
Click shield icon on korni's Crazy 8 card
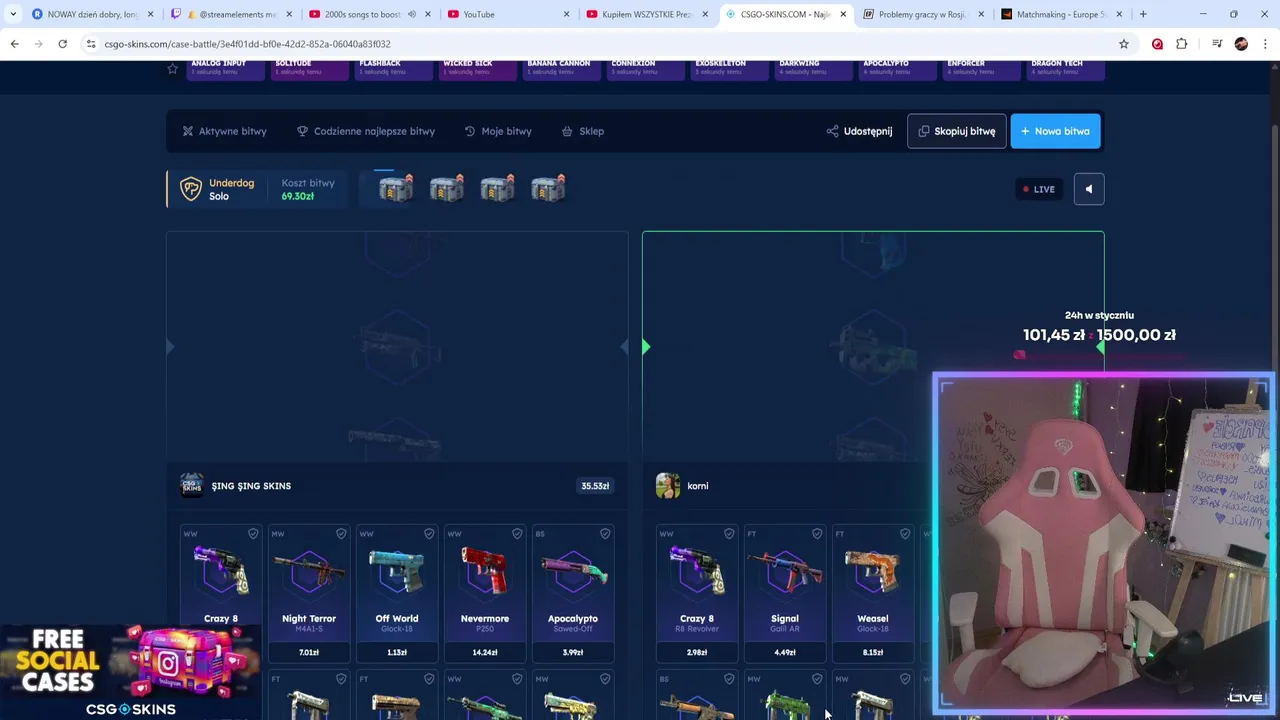[x=729, y=534]
